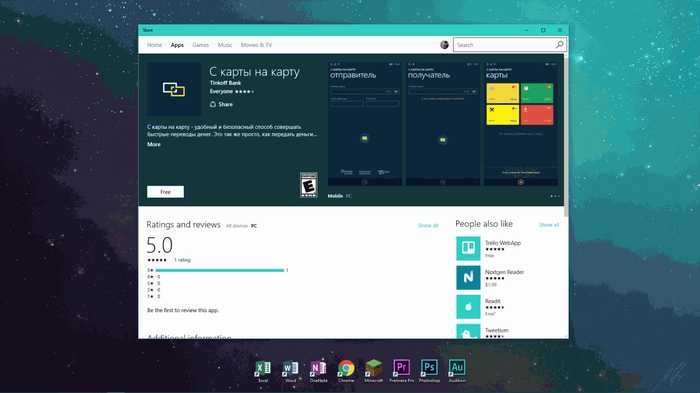The width and height of the screenshot is (700, 393).
Task: Open the карты screenshot
Action: [x=521, y=124]
